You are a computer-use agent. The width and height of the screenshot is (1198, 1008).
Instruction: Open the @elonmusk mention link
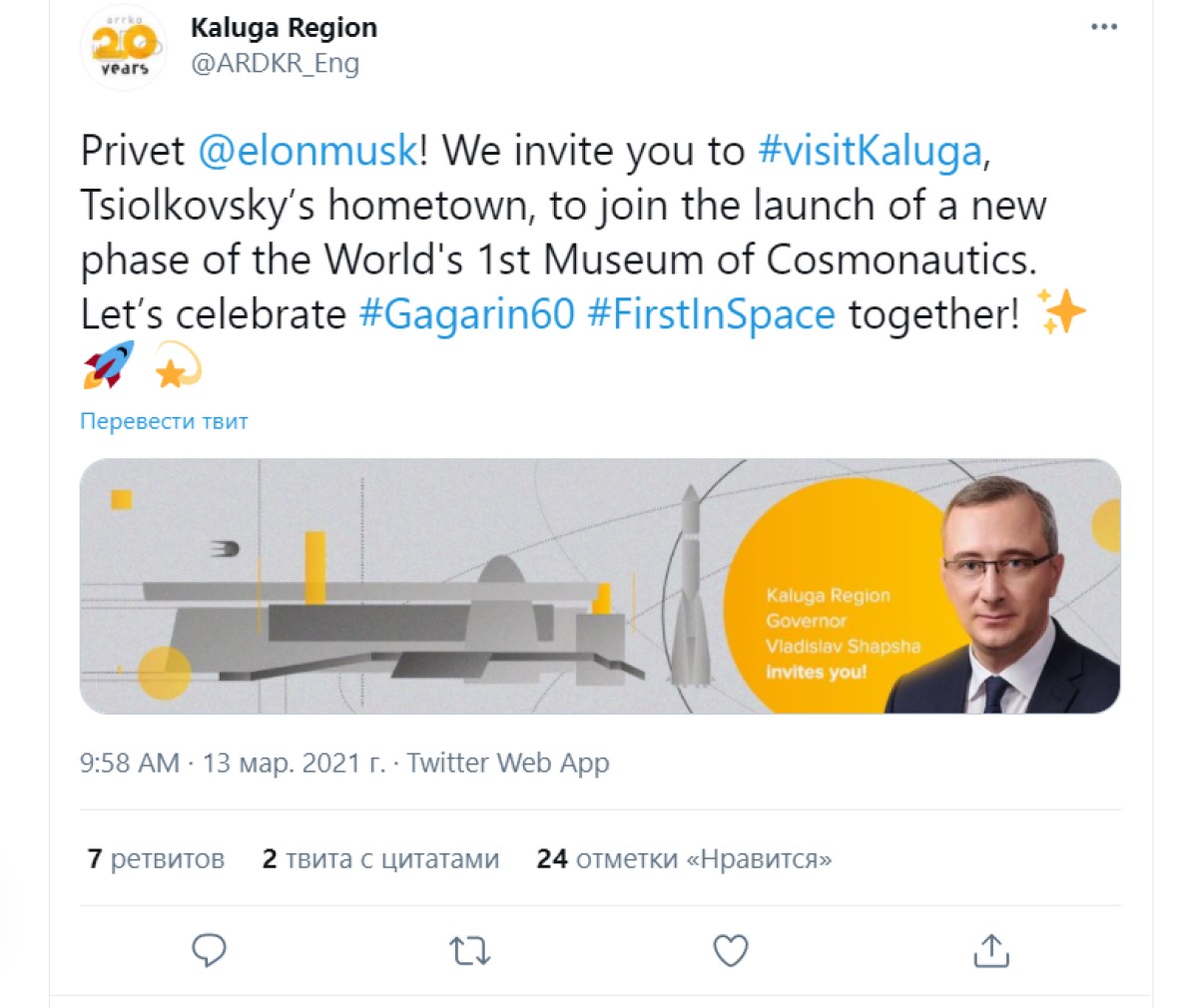pyautogui.click(x=307, y=151)
